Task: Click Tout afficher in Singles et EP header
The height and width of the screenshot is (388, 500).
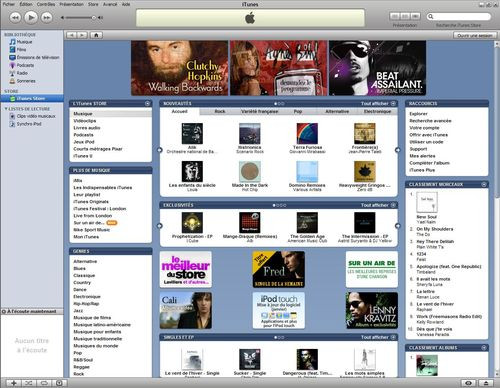Action: [375, 337]
